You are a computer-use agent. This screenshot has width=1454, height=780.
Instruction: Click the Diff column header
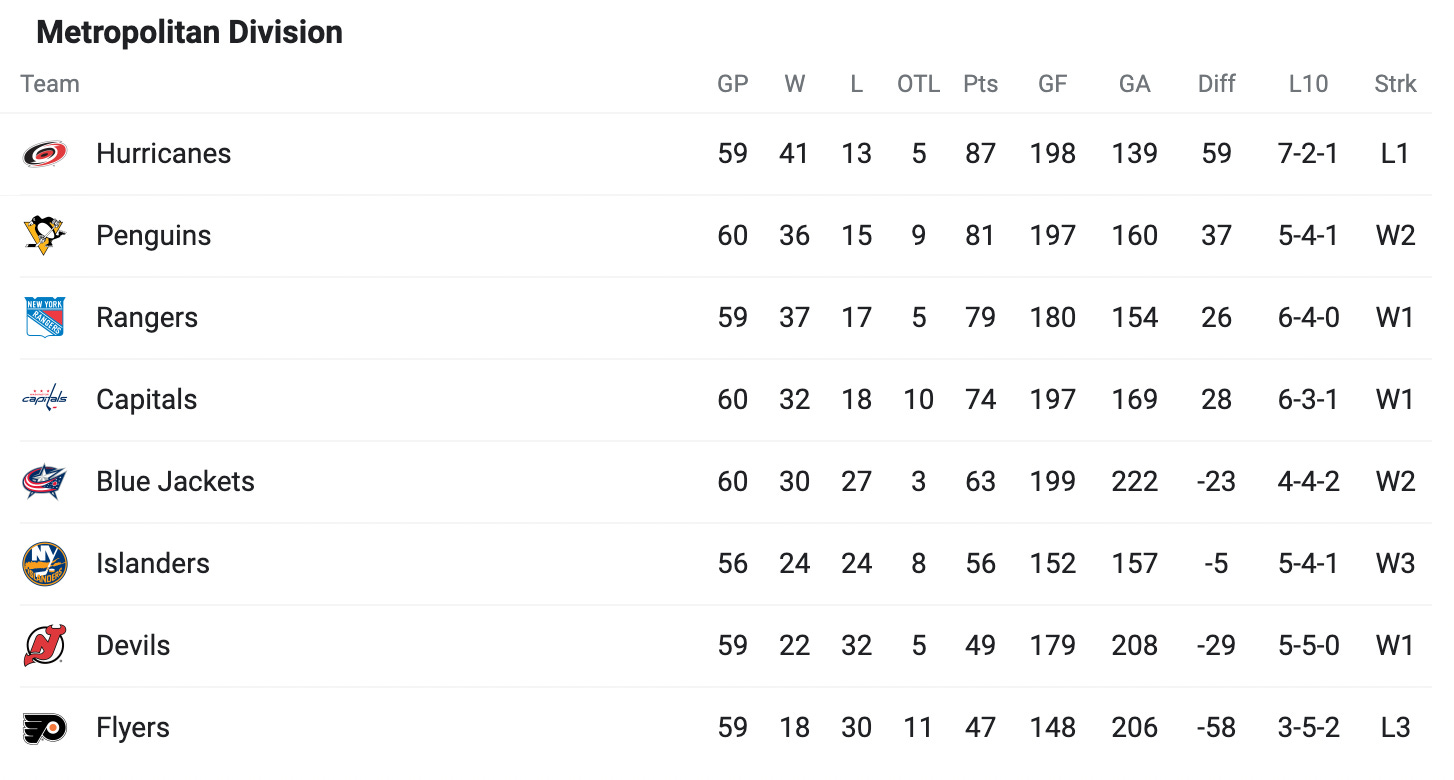(x=1217, y=84)
